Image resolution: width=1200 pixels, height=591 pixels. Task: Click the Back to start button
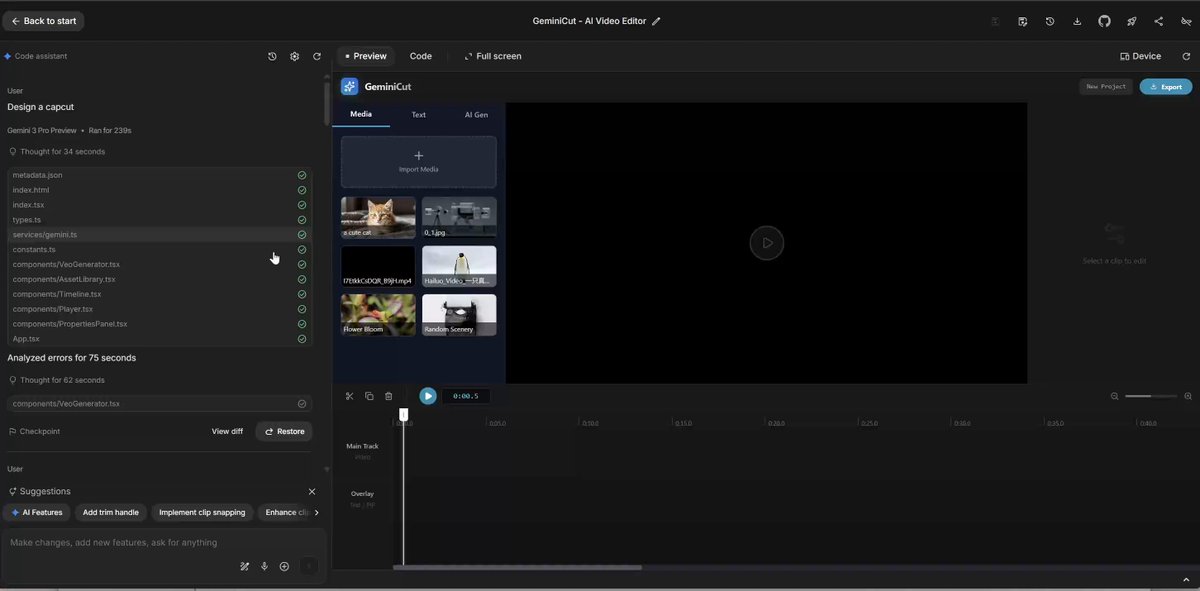(x=43, y=21)
